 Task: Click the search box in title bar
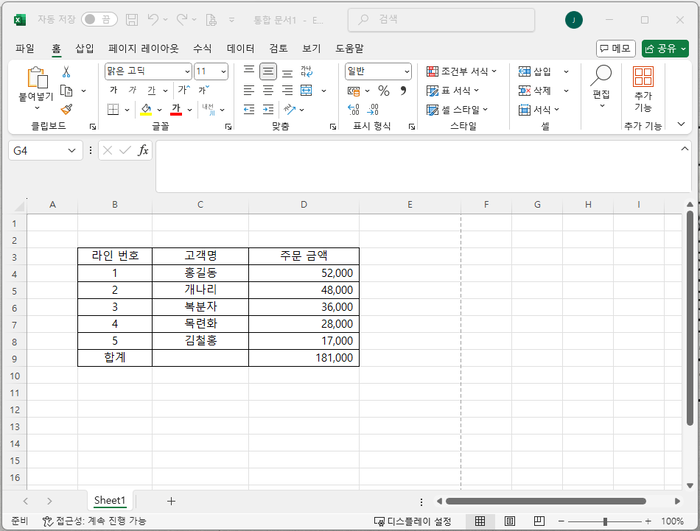(x=441, y=20)
